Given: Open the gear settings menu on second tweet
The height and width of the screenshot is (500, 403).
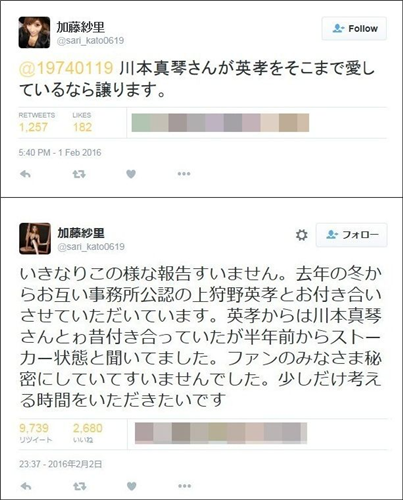Looking at the screenshot, I should tap(302, 235).
